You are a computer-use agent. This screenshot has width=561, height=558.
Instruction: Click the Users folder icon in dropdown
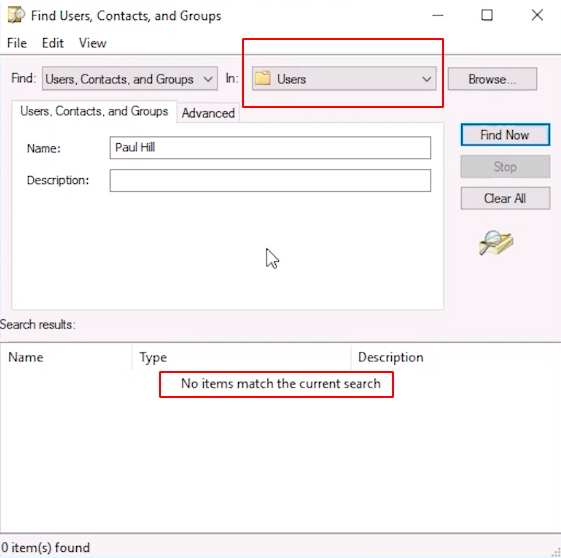[263, 78]
